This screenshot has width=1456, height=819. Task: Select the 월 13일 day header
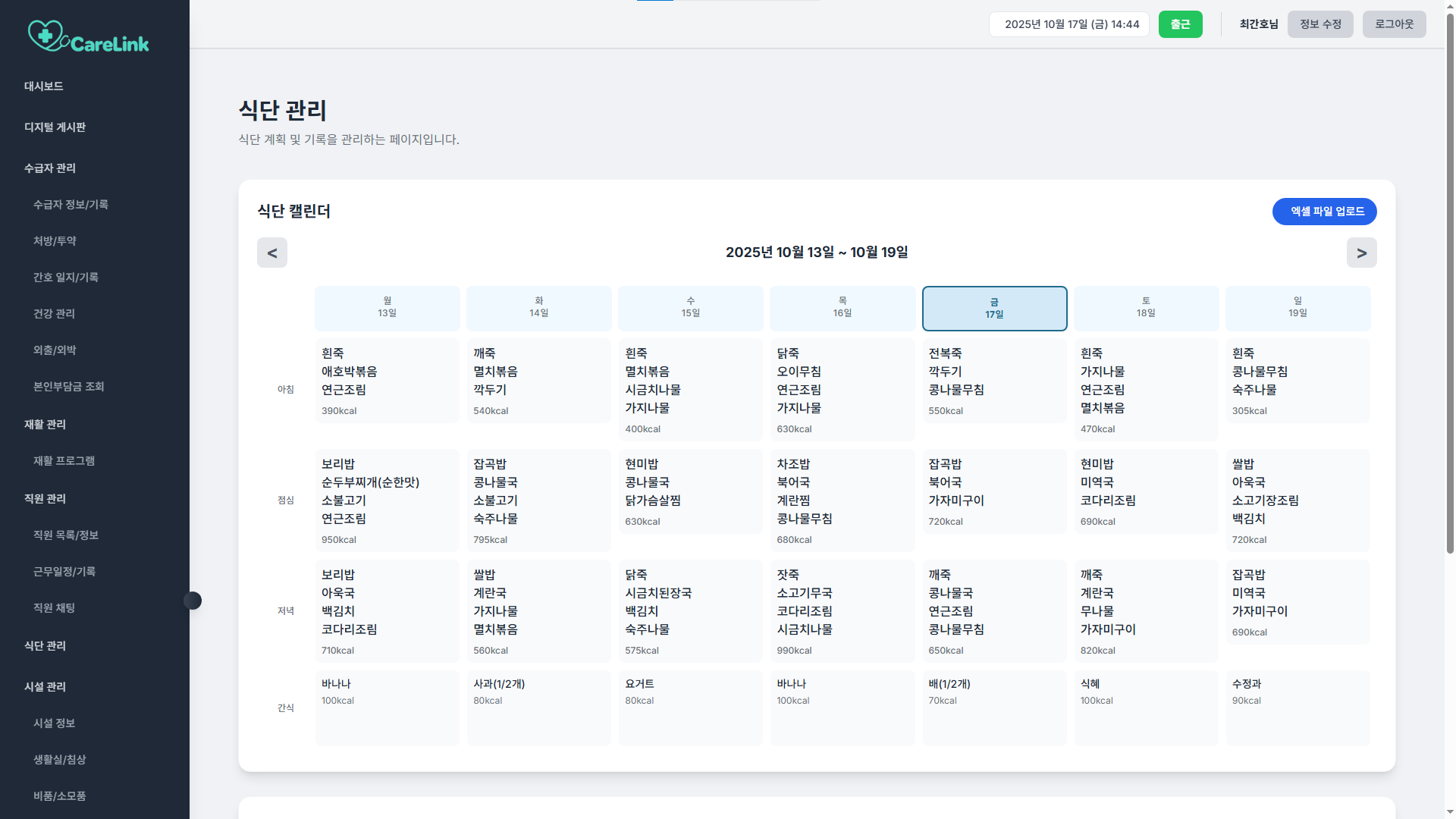(387, 308)
